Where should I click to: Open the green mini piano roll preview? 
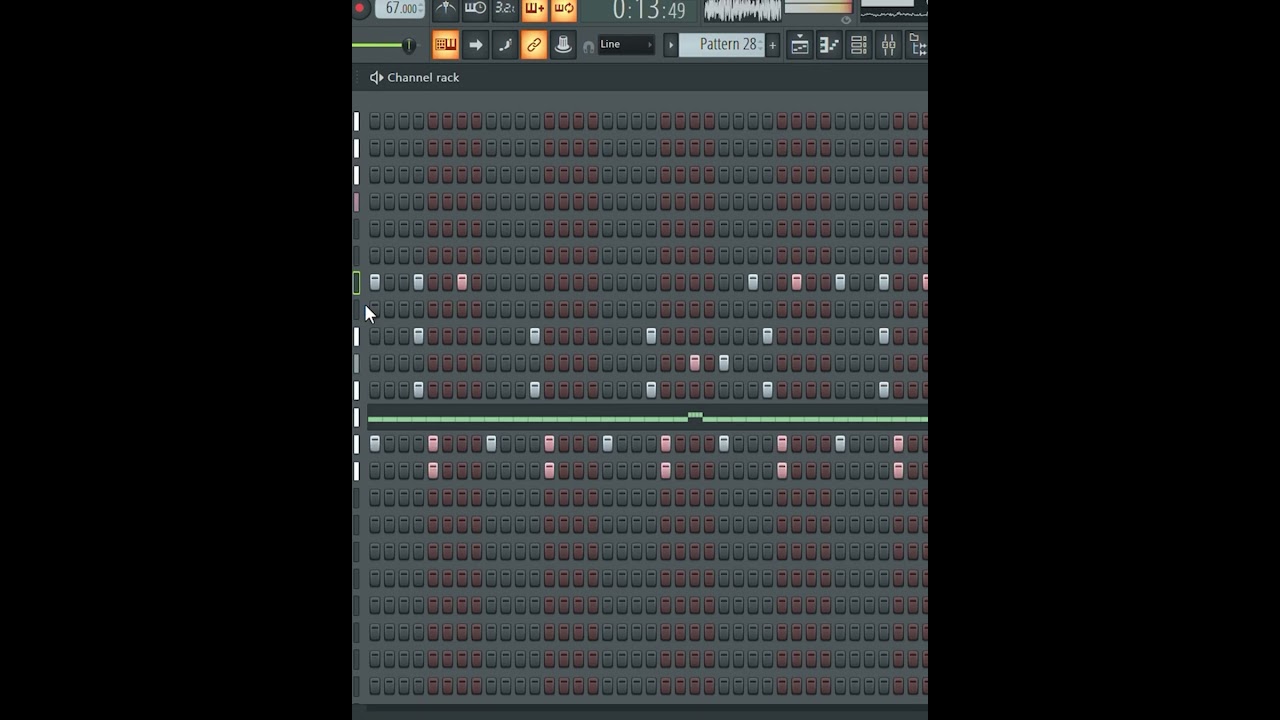tap(648, 418)
